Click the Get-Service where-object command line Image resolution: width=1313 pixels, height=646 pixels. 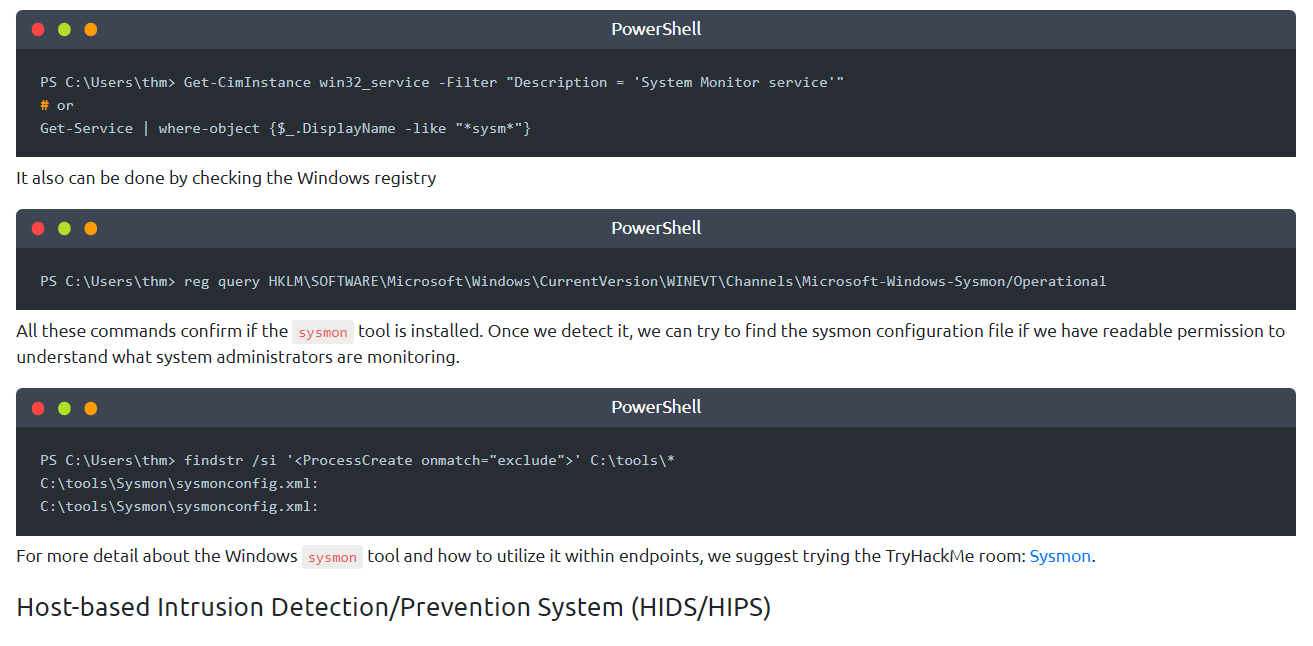(x=285, y=128)
